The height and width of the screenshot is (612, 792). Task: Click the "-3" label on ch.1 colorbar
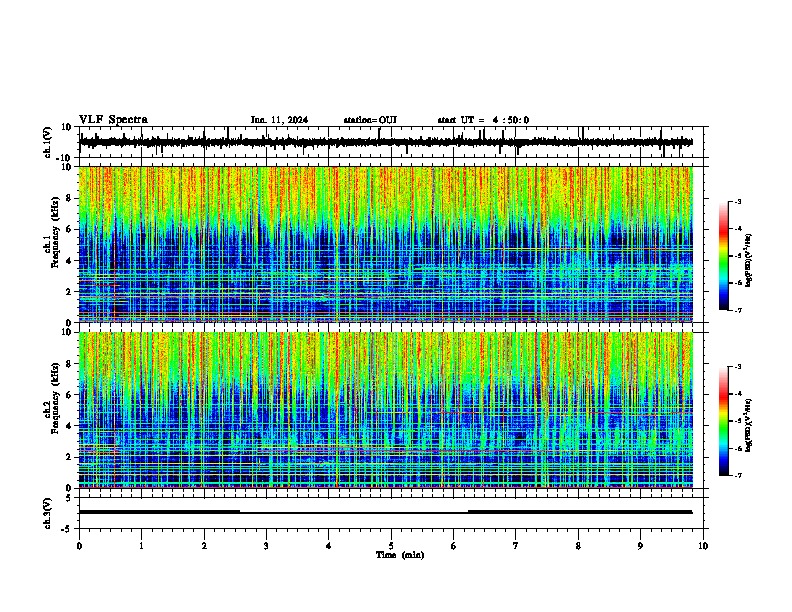click(x=737, y=202)
